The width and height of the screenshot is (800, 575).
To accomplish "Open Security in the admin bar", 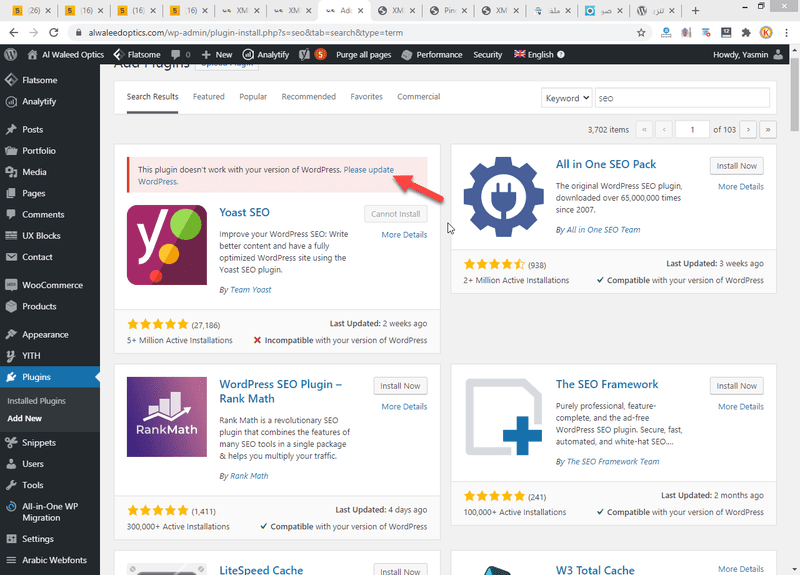I will click(487, 55).
